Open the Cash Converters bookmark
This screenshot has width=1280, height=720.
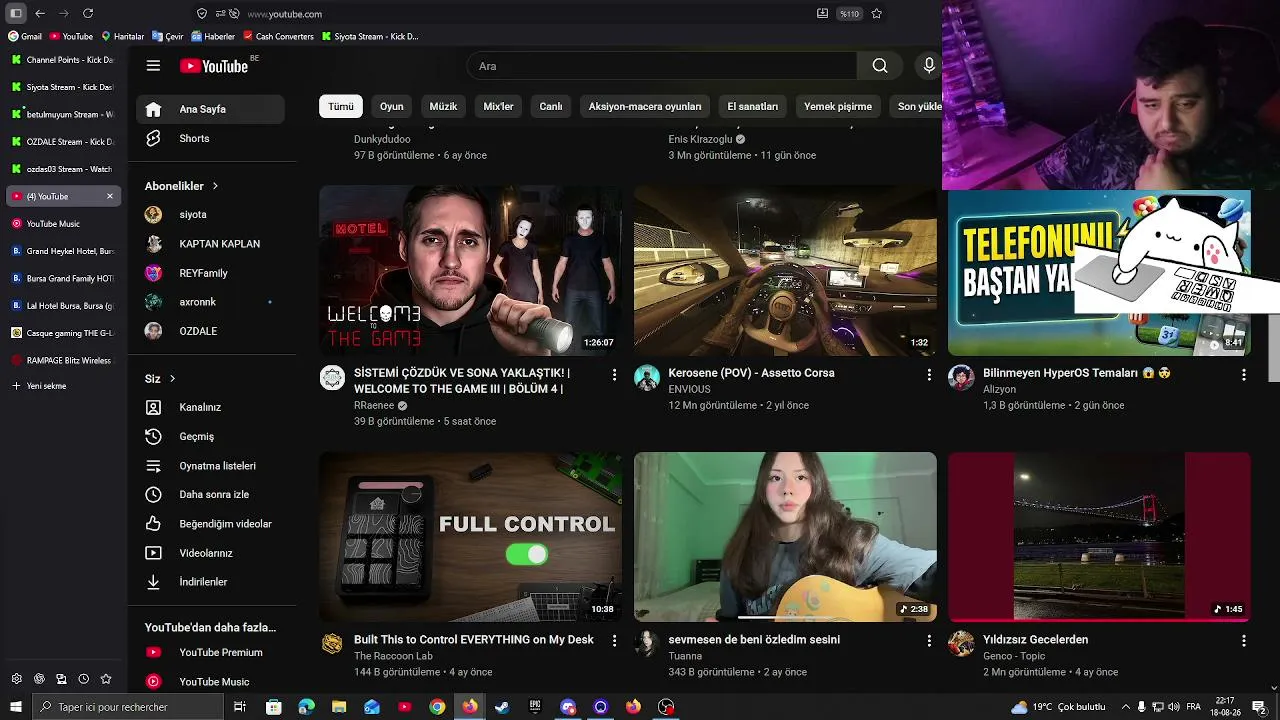(x=278, y=36)
